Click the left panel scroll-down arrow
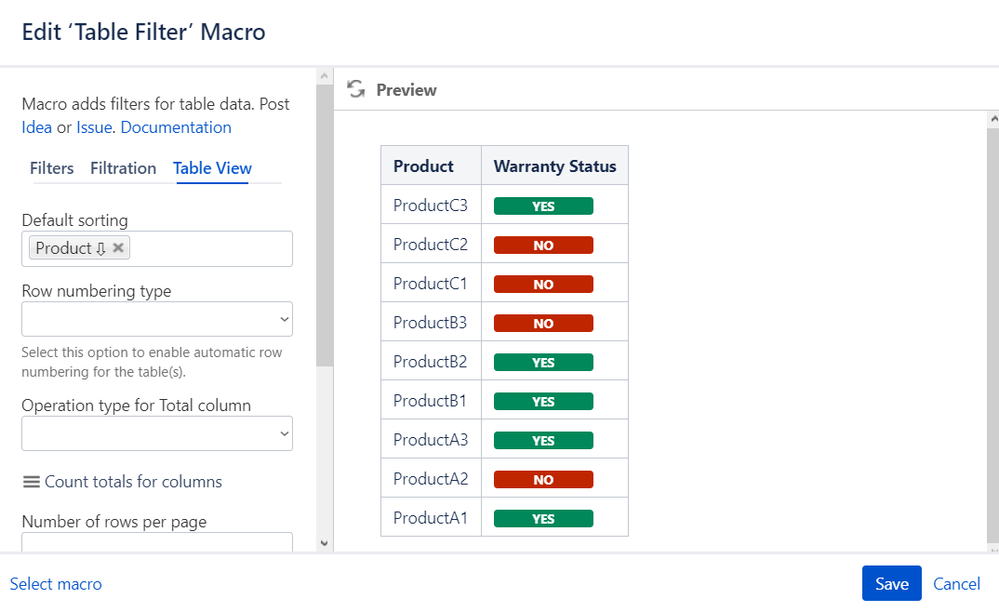999x611 pixels. 323,543
